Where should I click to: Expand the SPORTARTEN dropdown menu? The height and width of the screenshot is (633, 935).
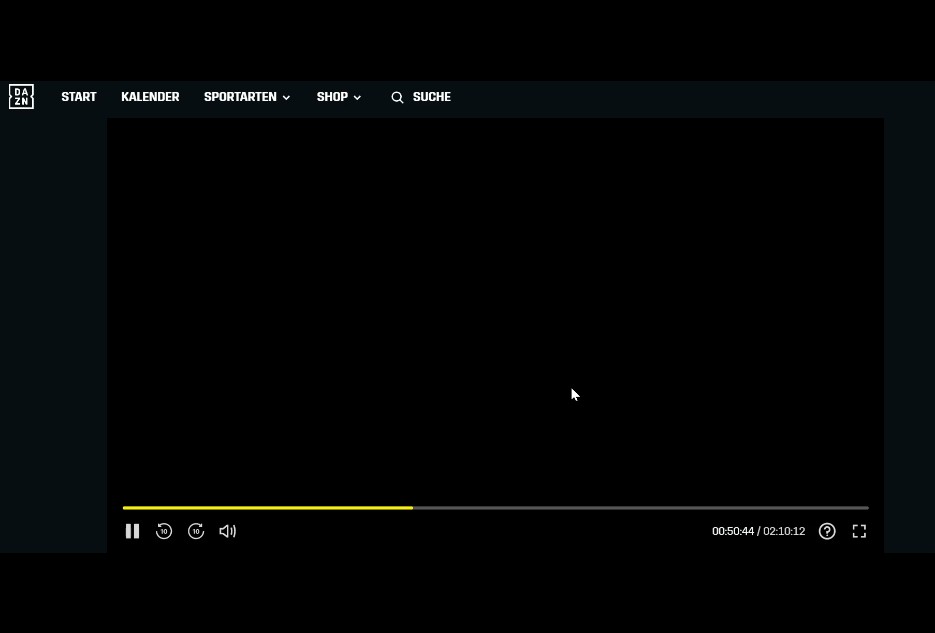pos(247,97)
